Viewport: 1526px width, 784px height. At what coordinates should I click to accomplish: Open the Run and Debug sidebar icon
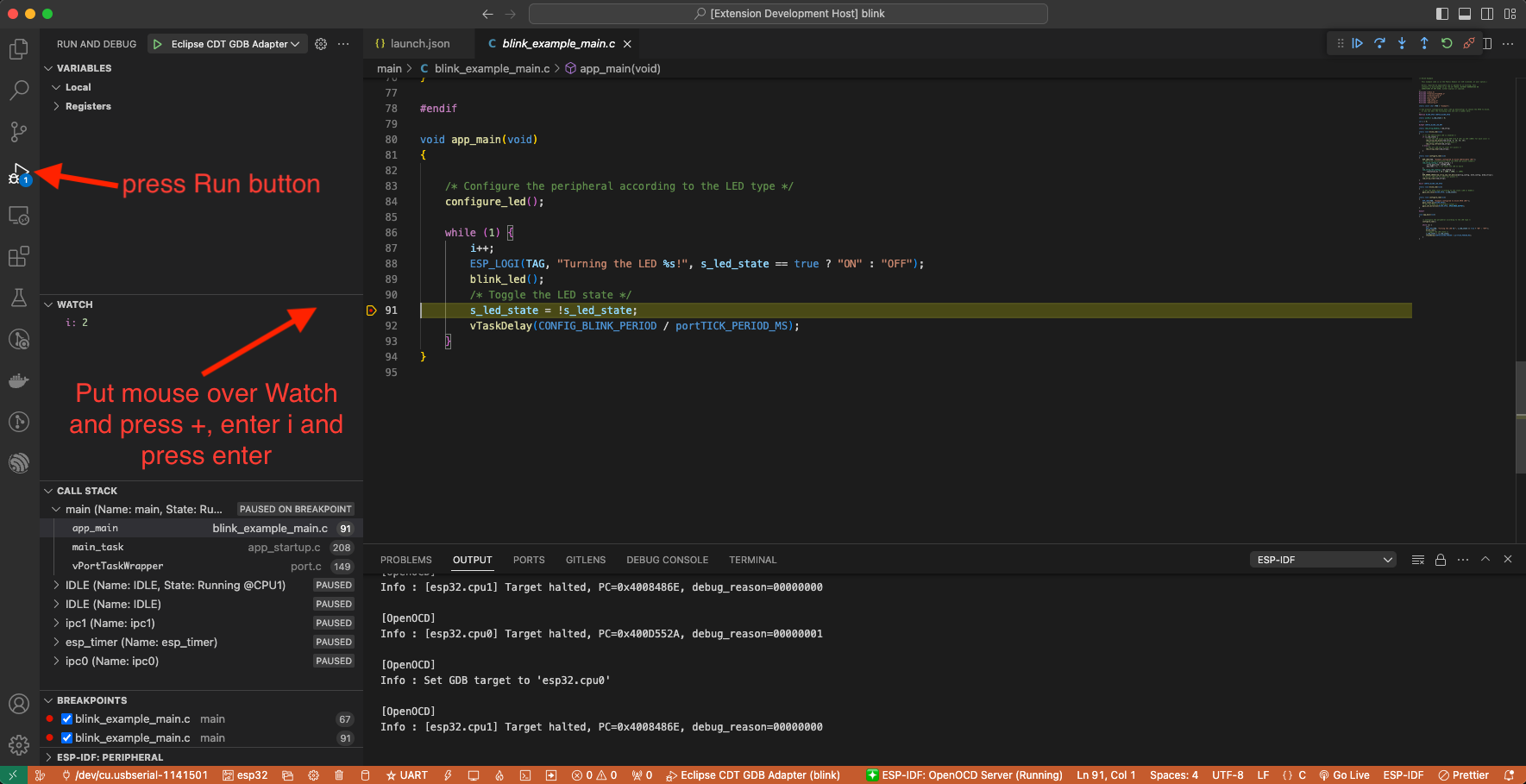[19, 173]
